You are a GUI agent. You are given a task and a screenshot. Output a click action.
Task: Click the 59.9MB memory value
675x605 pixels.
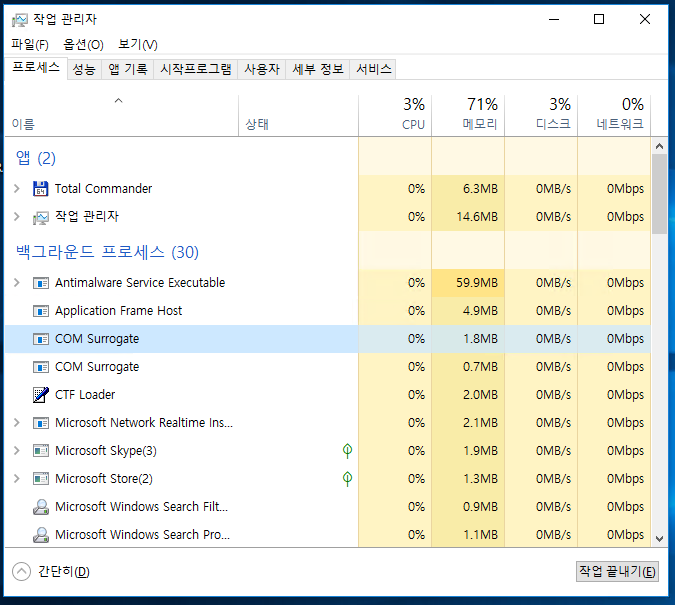pos(477,283)
